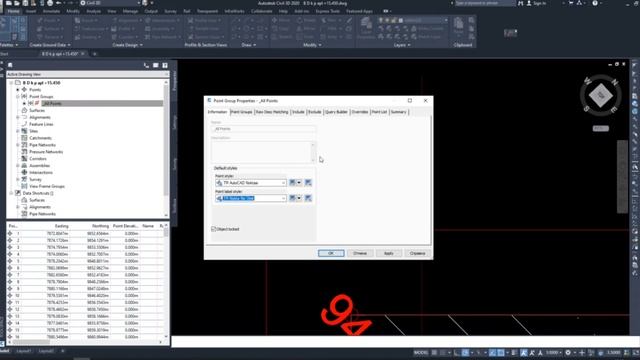Screen dimensions: 640x360
Task: Click the Отмена cancel button
Action: 360,253
